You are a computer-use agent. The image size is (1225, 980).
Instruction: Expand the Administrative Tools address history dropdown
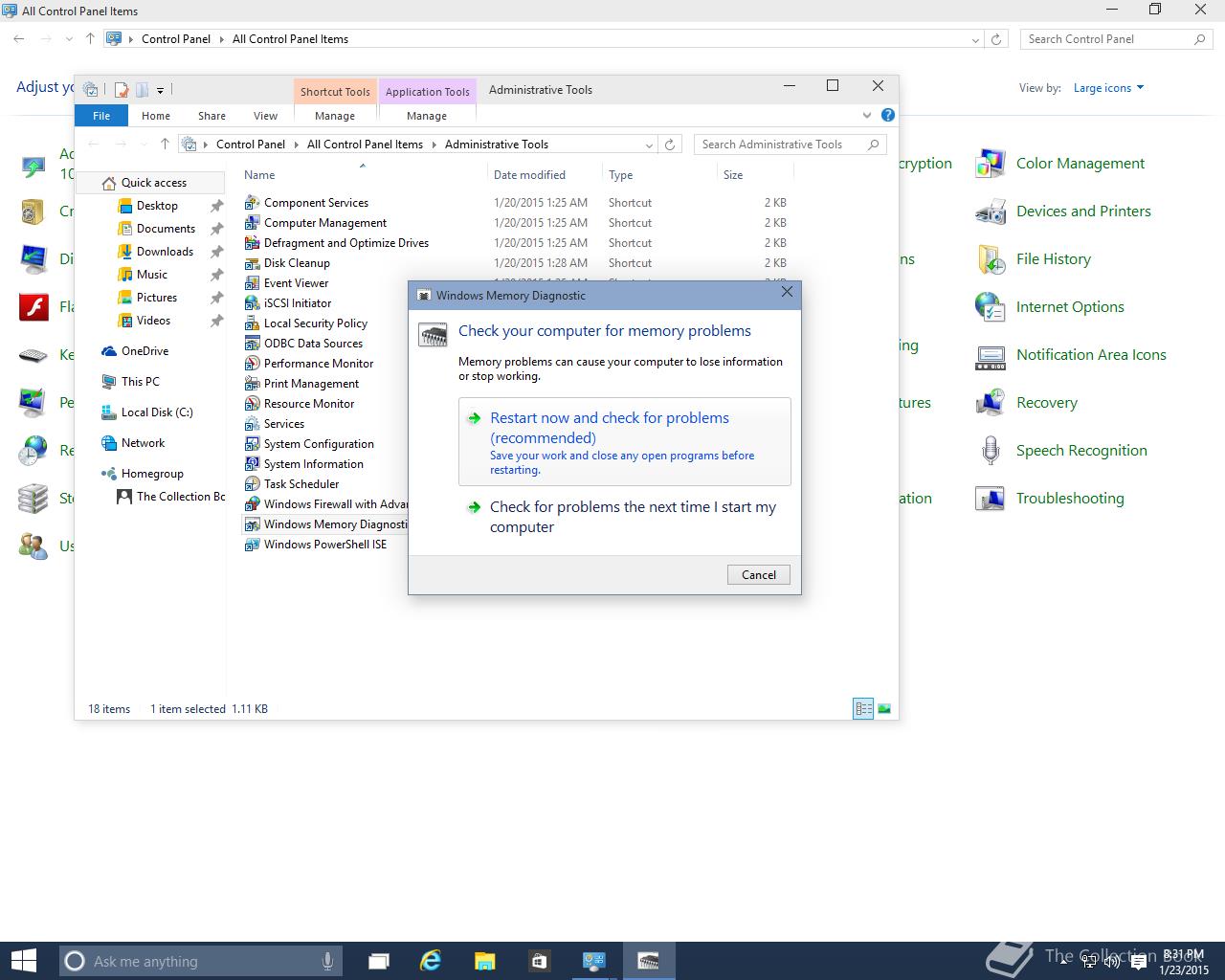(x=649, y=145)
